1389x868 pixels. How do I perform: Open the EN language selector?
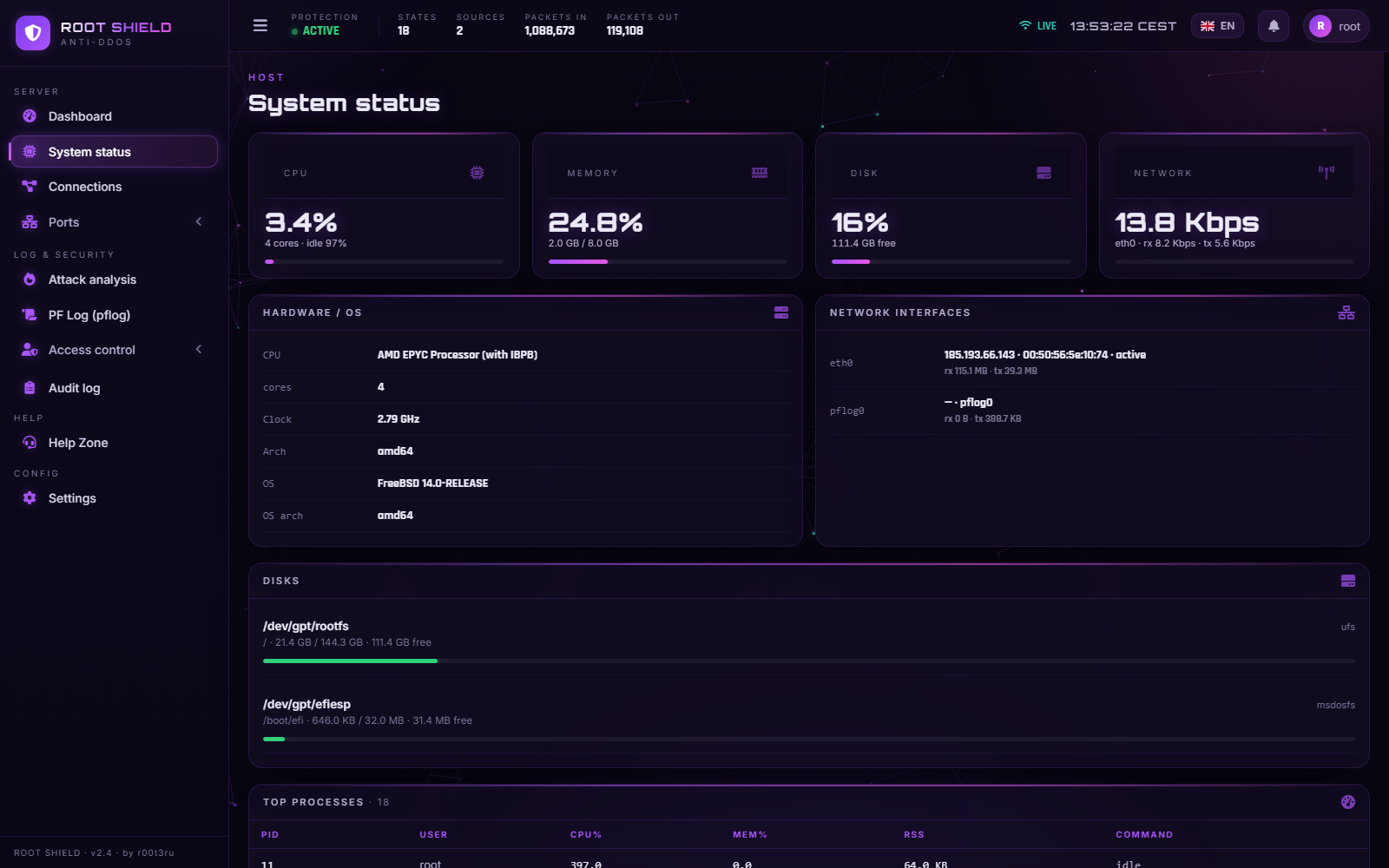click(1217, 26)
